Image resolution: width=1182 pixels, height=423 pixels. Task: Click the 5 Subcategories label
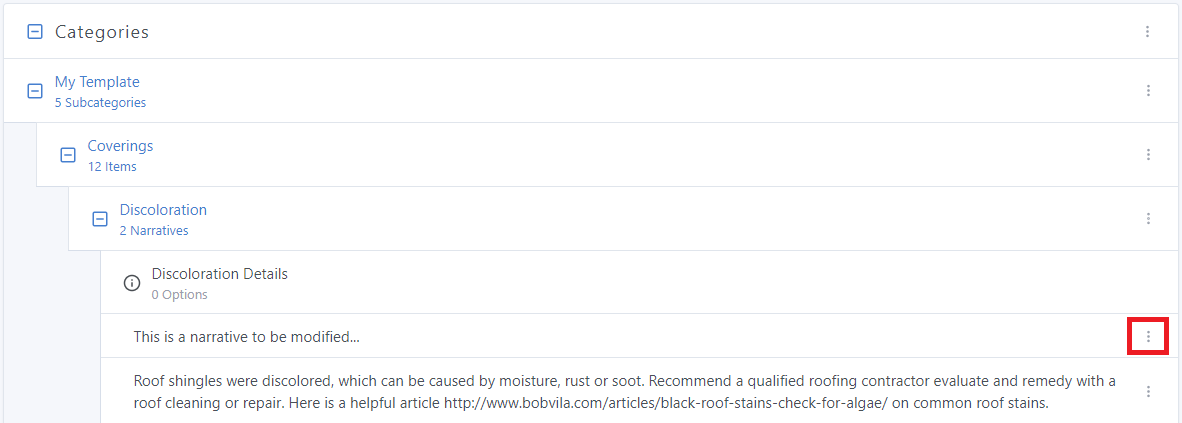tap(100, 103)
